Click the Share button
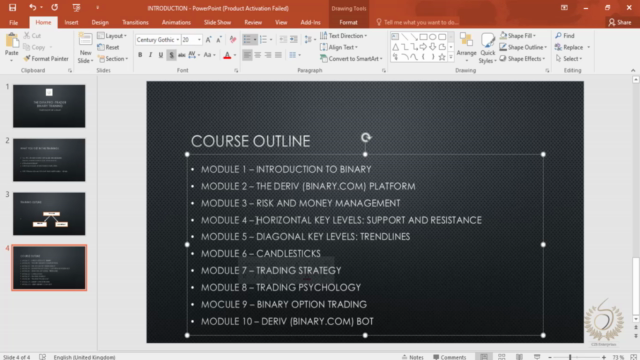 point(620,22)
